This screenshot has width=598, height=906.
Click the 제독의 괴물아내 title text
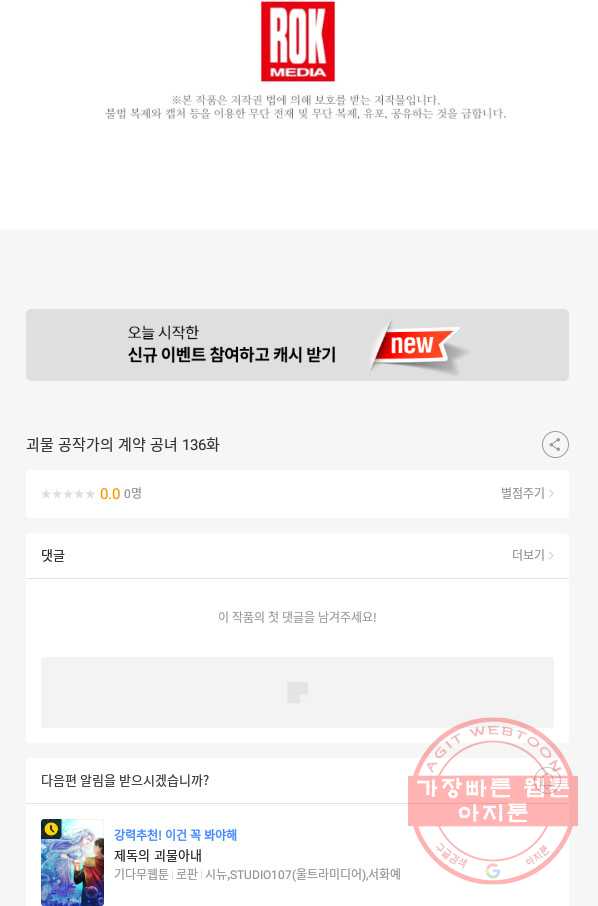[158, 855]
